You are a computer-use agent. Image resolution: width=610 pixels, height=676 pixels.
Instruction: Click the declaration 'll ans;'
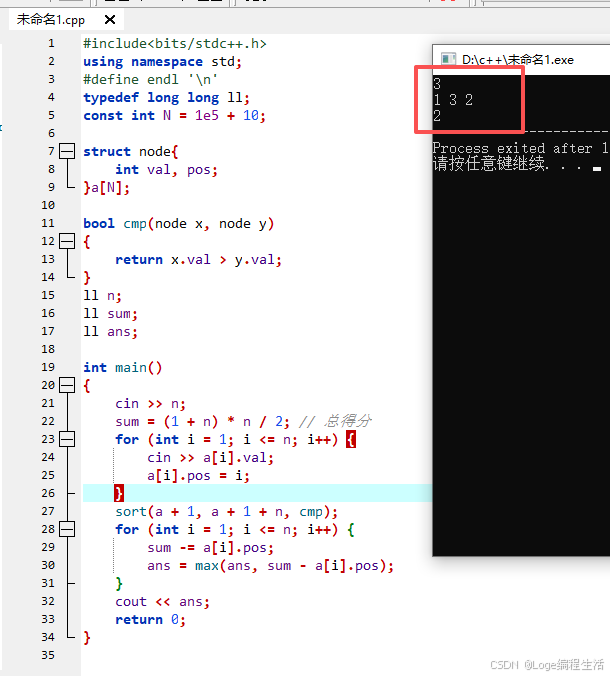(110, 332)
